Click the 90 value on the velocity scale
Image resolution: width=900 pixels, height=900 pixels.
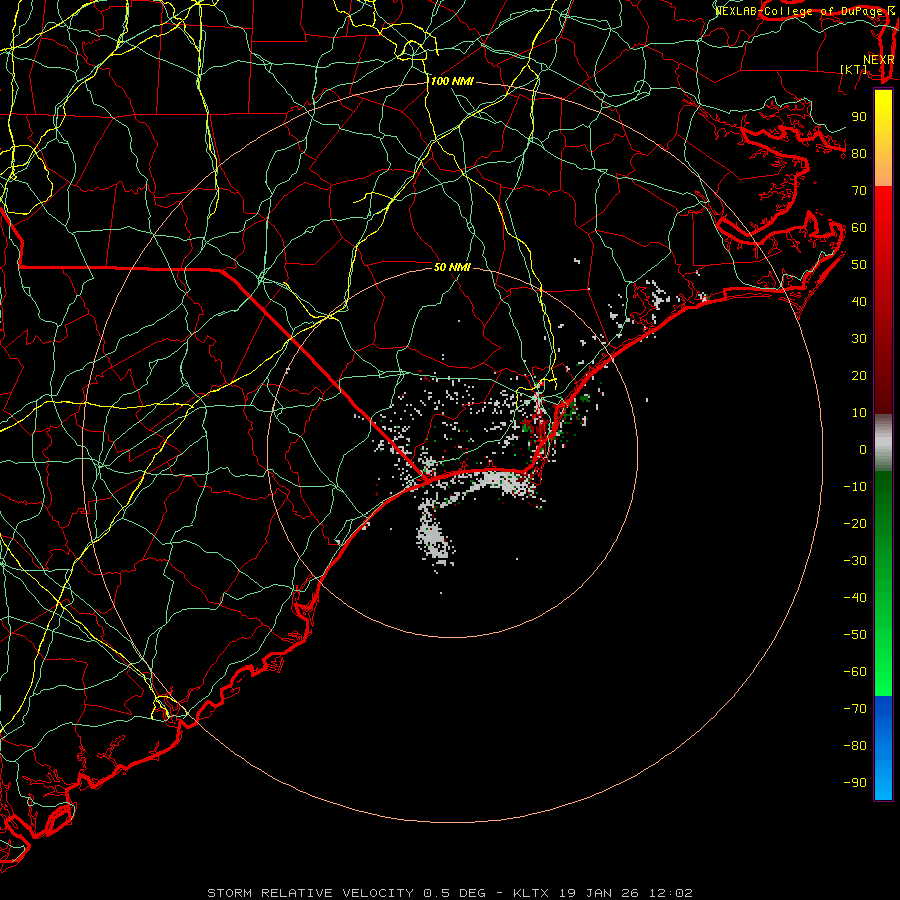point(859,117)
